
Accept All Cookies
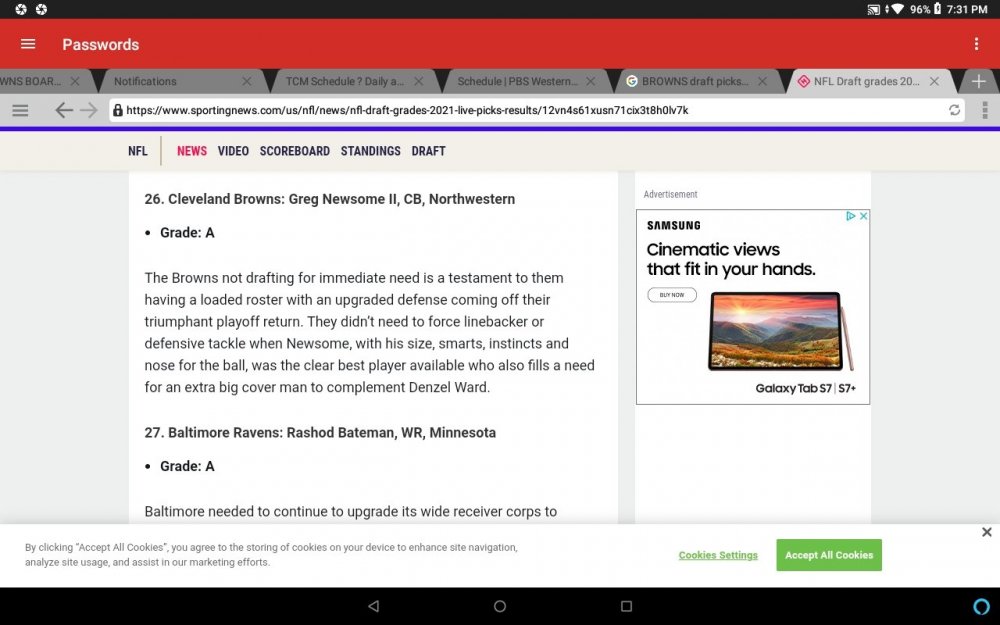click(x=829, y=555)
